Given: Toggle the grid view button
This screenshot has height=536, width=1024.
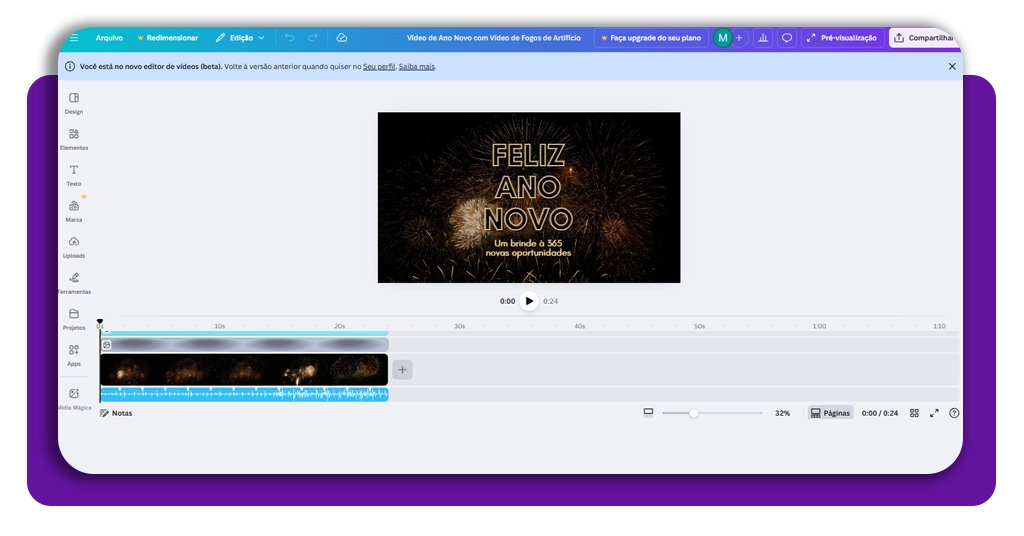Looking at the screenshot, I should 914,413.
